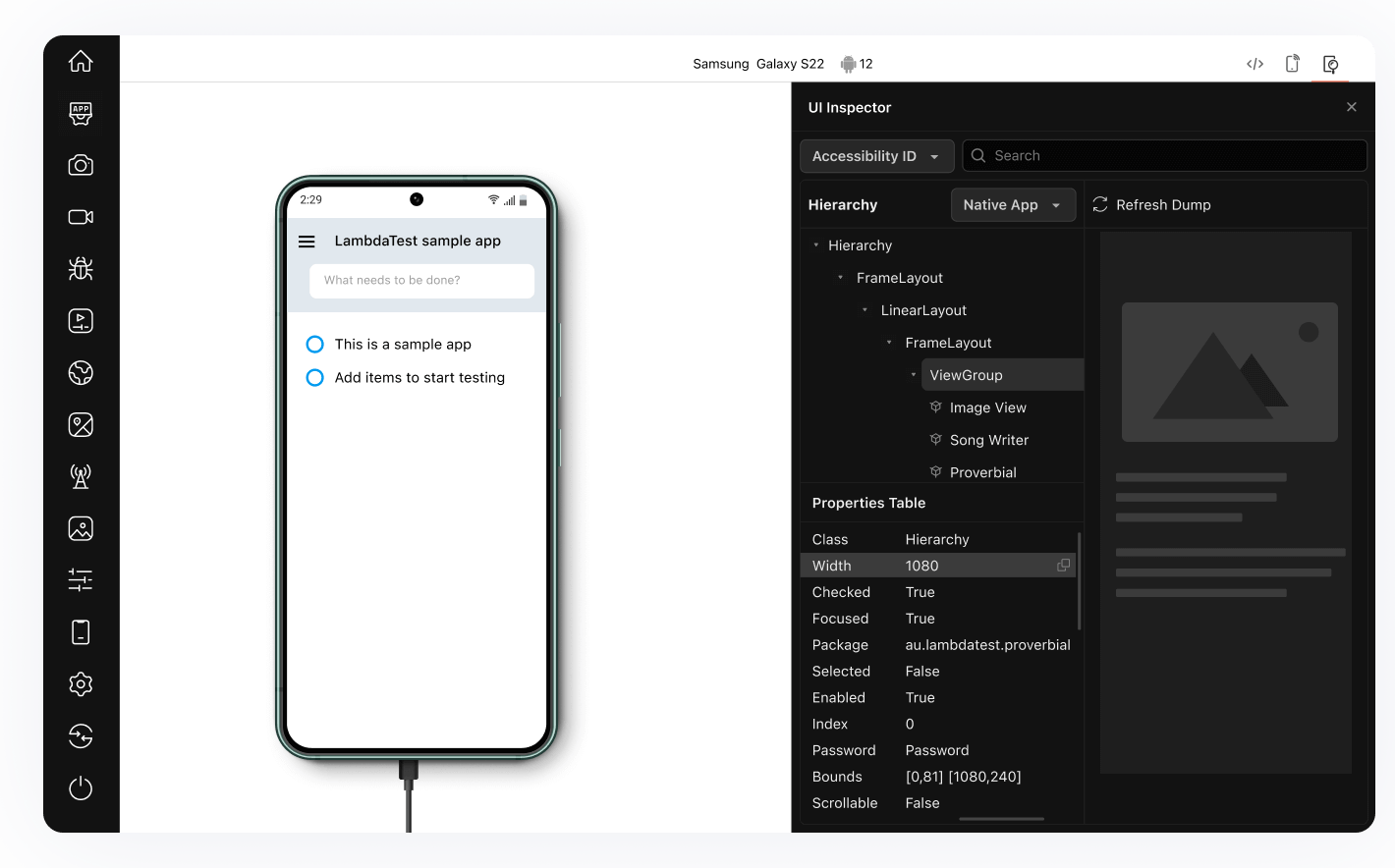Open the code view icon in the toolbar
Image resolution: width=1395 pixels, height=868 pixels.
[1255, 63]
